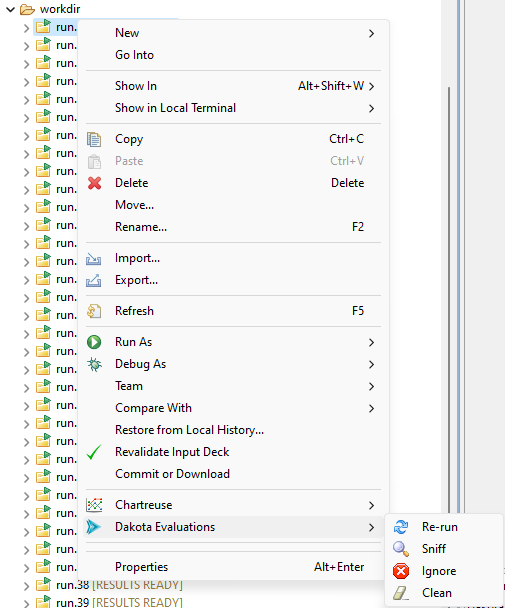
Task: Click the folder icon of run.39
Action: click(x=43, y=602)
